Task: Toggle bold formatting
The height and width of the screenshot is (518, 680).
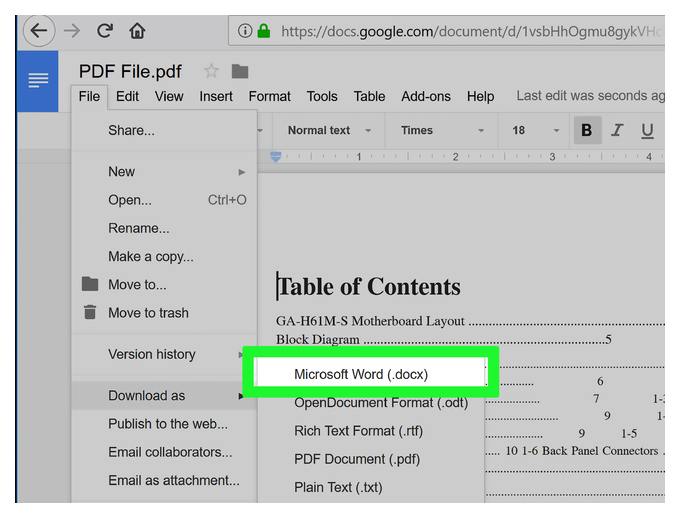Action: click(x=587, y=130)
